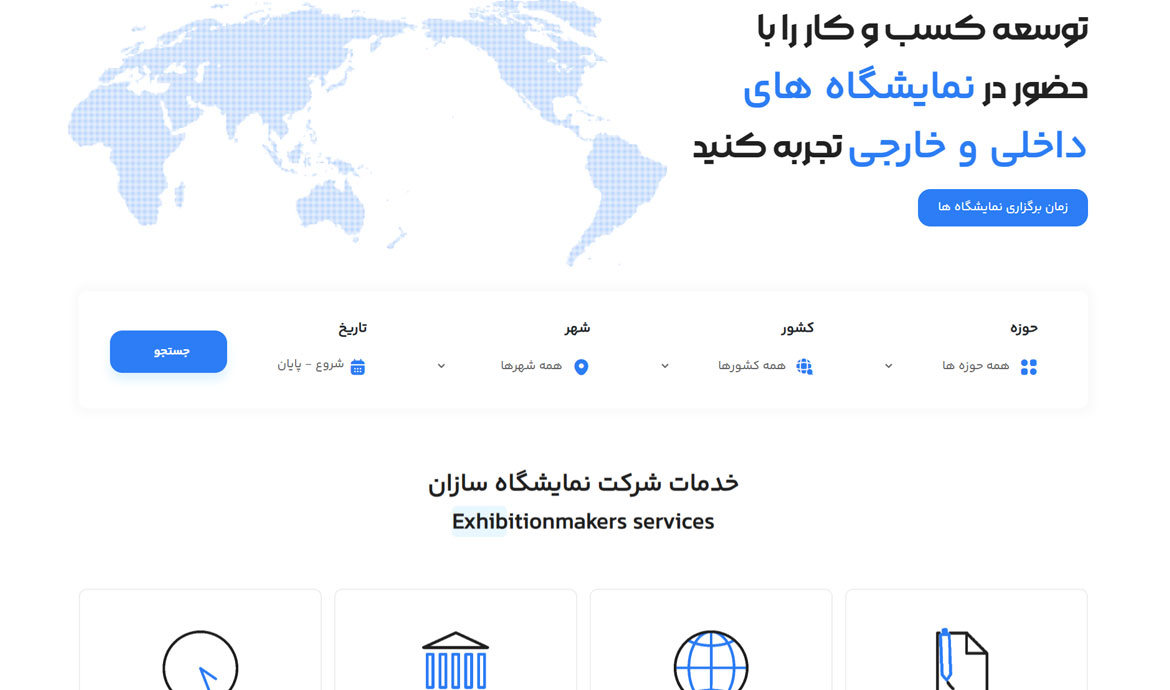Open the 'همه شهرها' city selector
The height and width of the screenshot is (690, 1170).
(531, 366)
